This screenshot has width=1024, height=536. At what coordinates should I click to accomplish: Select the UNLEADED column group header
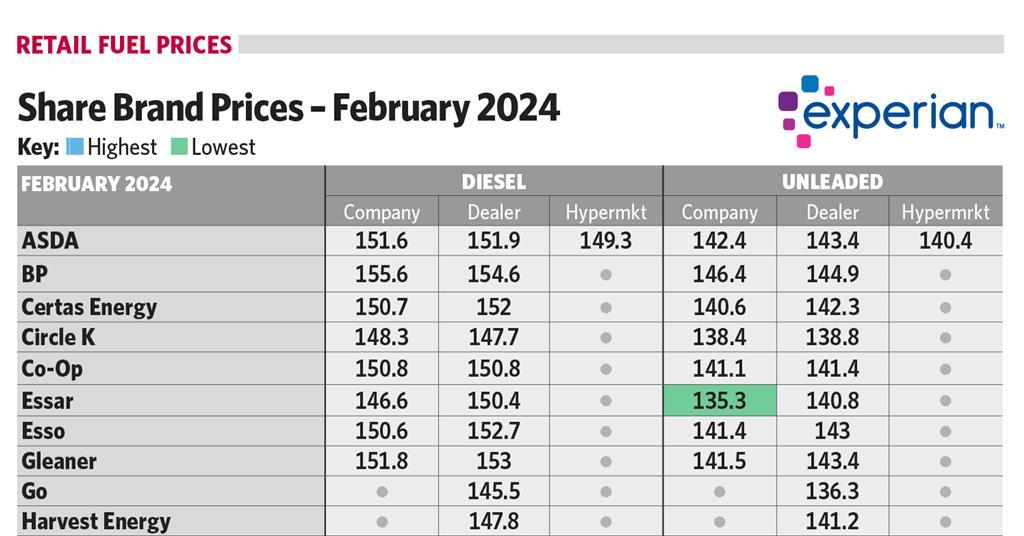pyautogui.click(x=832, y=181)
